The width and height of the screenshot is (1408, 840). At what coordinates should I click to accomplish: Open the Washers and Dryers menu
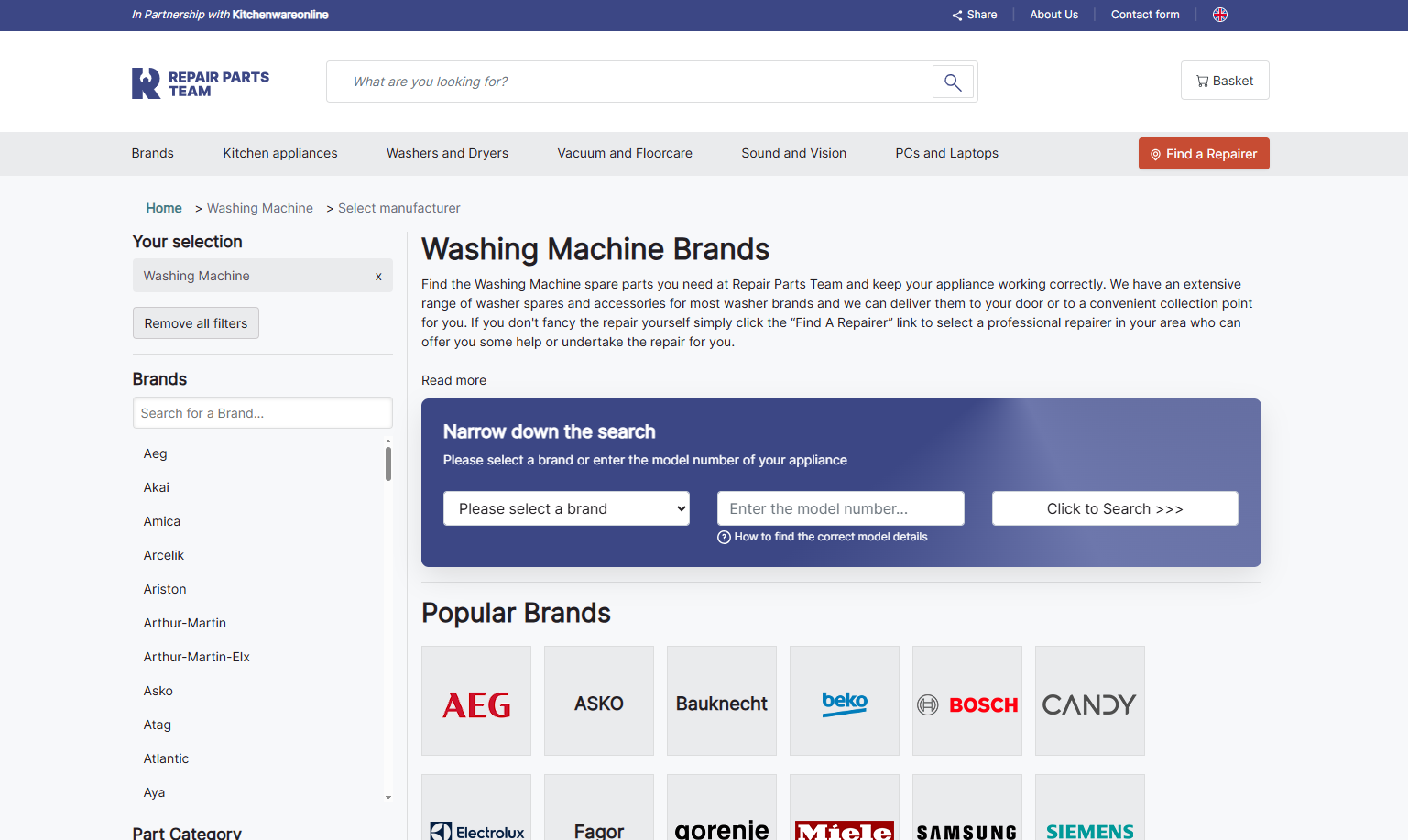pos(447,153)
